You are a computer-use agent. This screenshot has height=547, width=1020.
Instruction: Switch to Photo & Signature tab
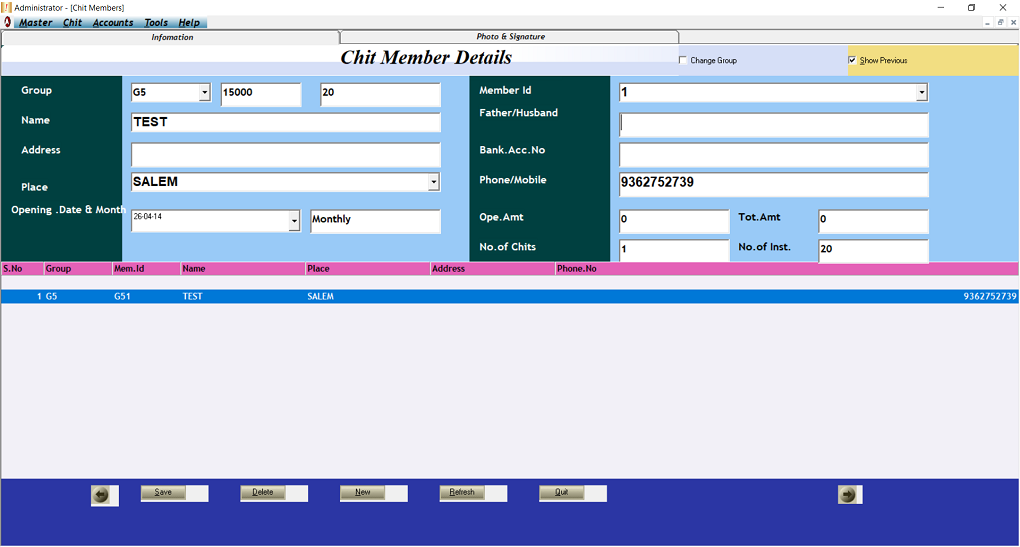click(x=510, y=37)
